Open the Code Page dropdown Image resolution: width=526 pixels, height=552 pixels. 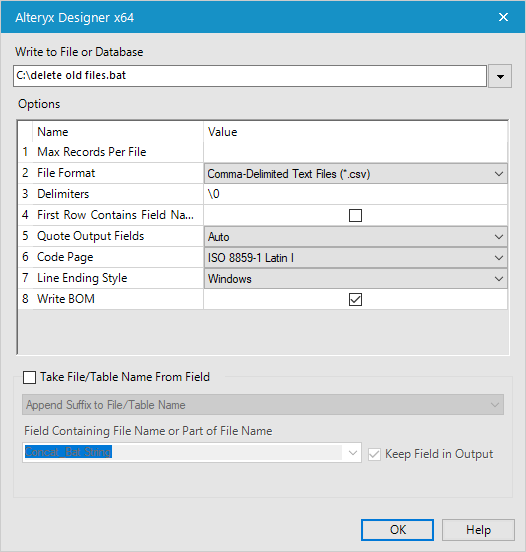pyautogui.click(x=356, y=258)
